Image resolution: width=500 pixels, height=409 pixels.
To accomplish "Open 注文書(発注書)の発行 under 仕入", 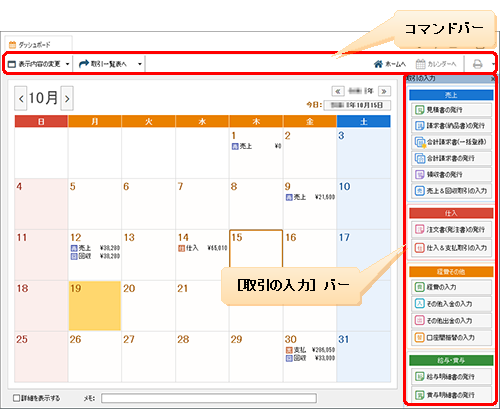I will point(451,229).
